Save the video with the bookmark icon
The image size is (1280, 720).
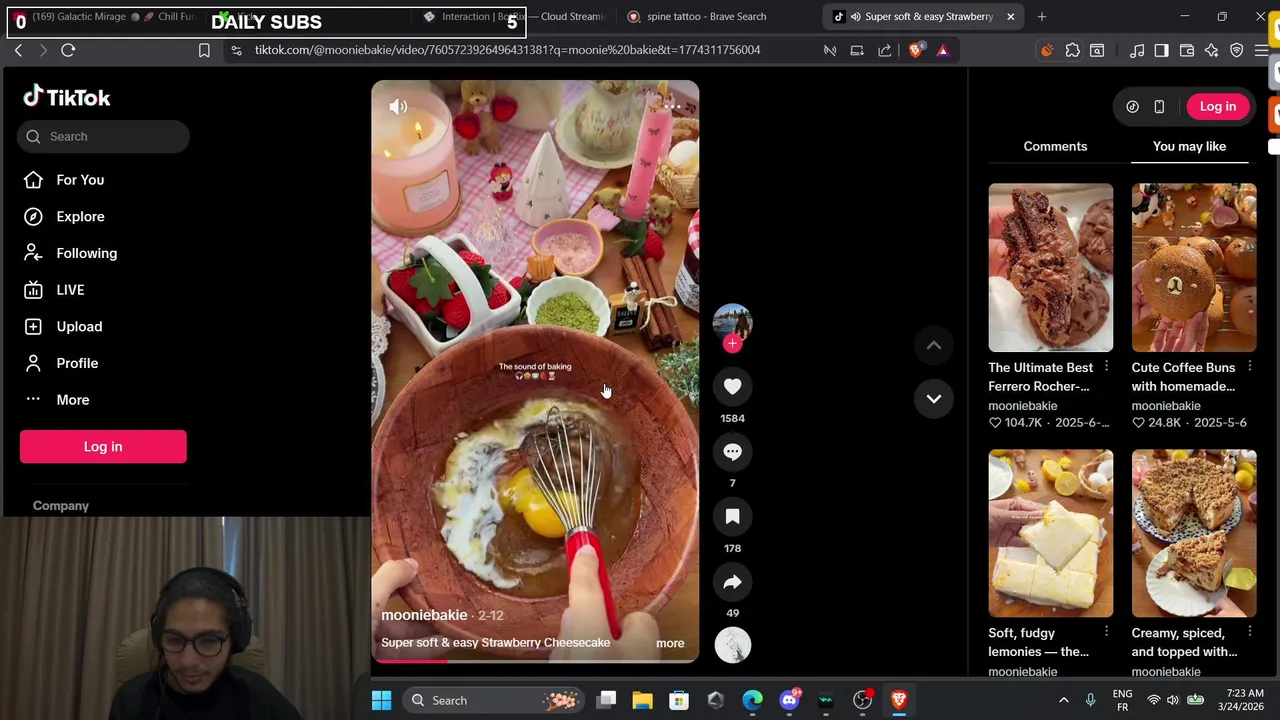732,517
